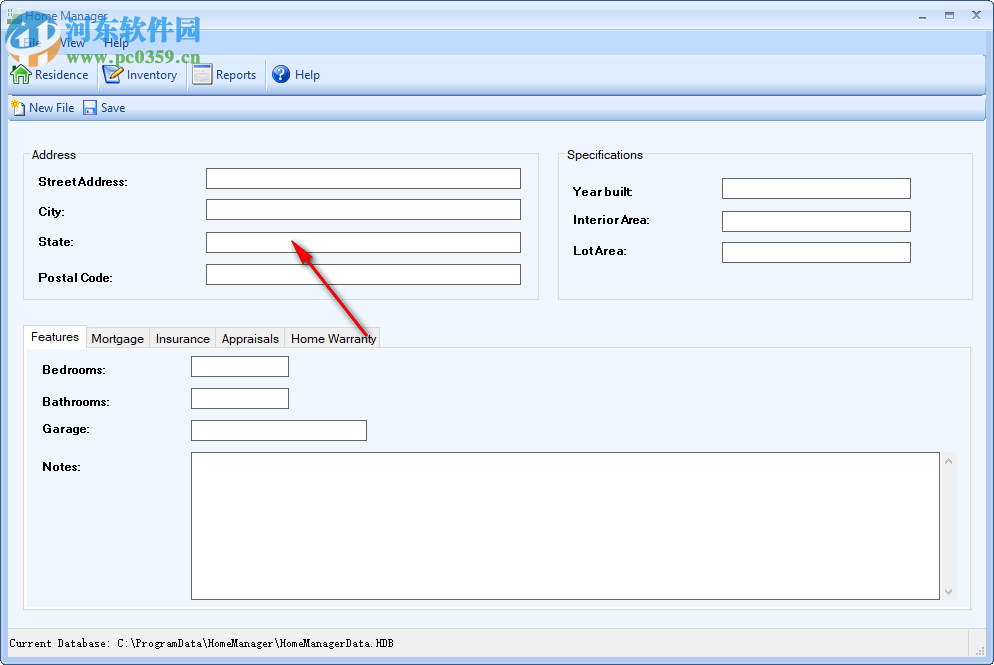The image size is (994, 665).
Task: Click the Home Manager title bar icon
Action: pyautogui.click(x=12, y=15)
